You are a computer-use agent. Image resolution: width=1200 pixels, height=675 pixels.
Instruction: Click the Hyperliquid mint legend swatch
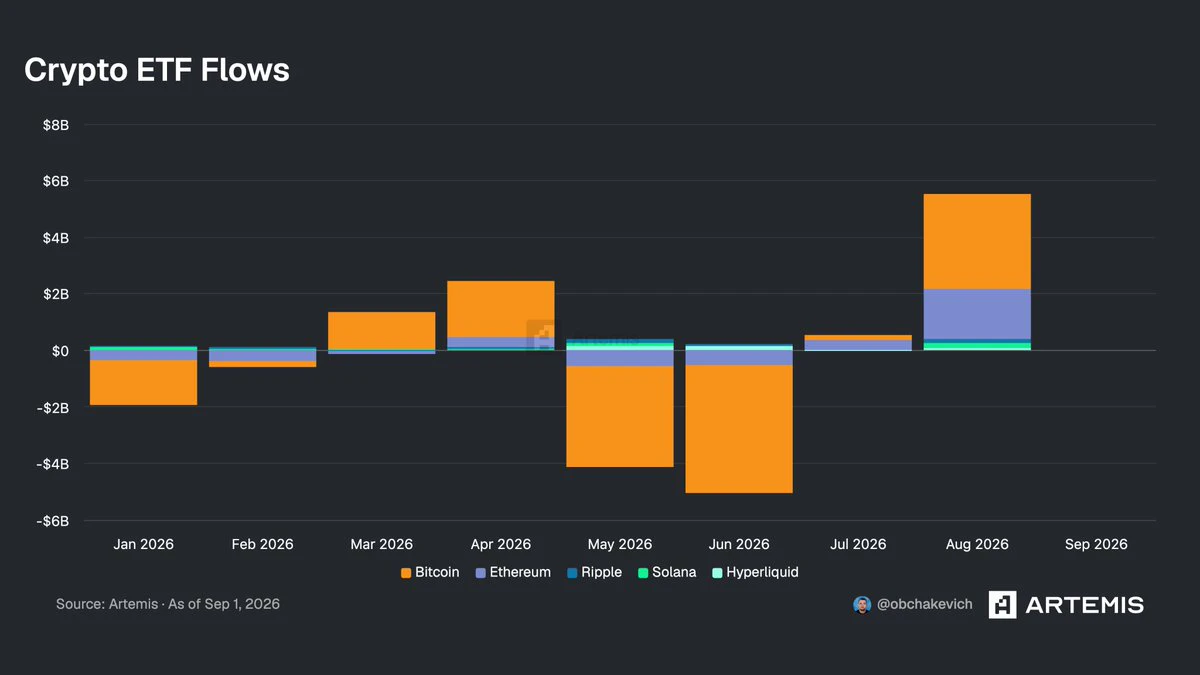tap(717, 573)
